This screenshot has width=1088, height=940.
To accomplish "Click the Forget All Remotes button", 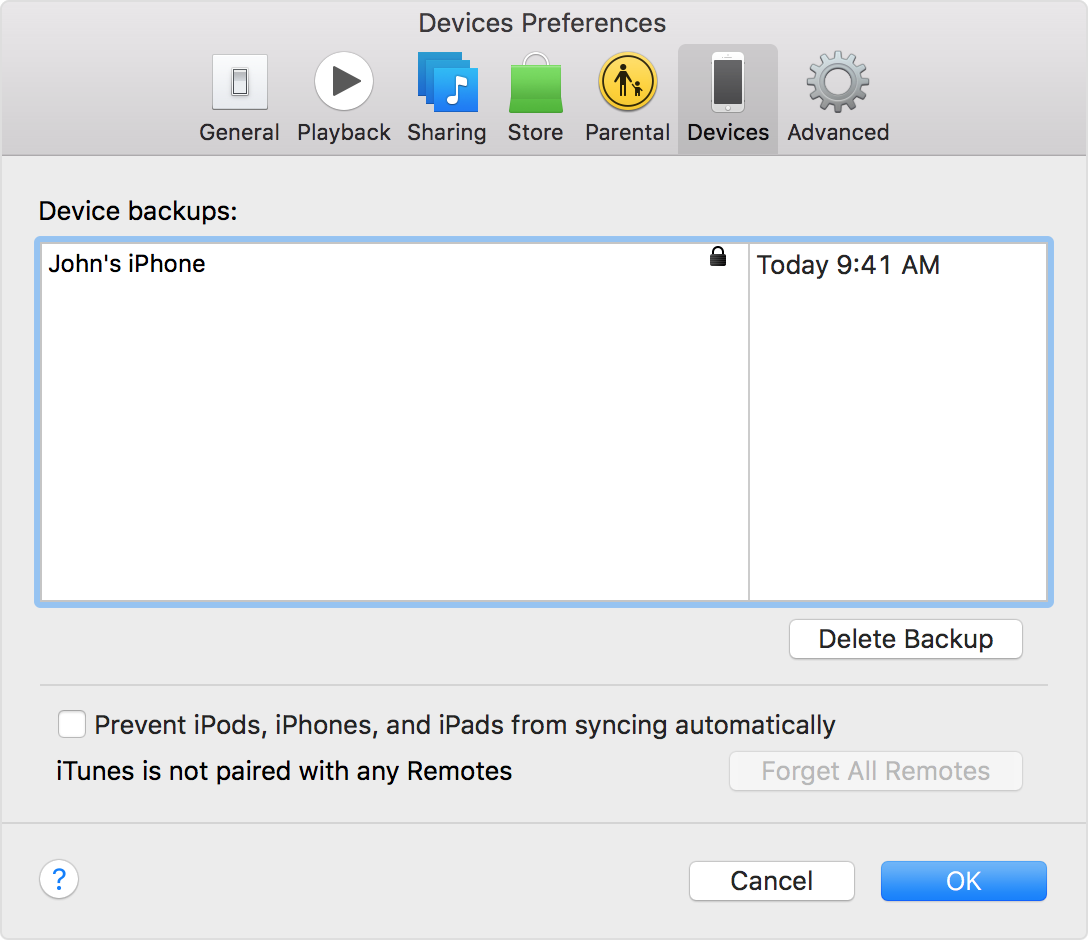I will click(x=876, y=771).
